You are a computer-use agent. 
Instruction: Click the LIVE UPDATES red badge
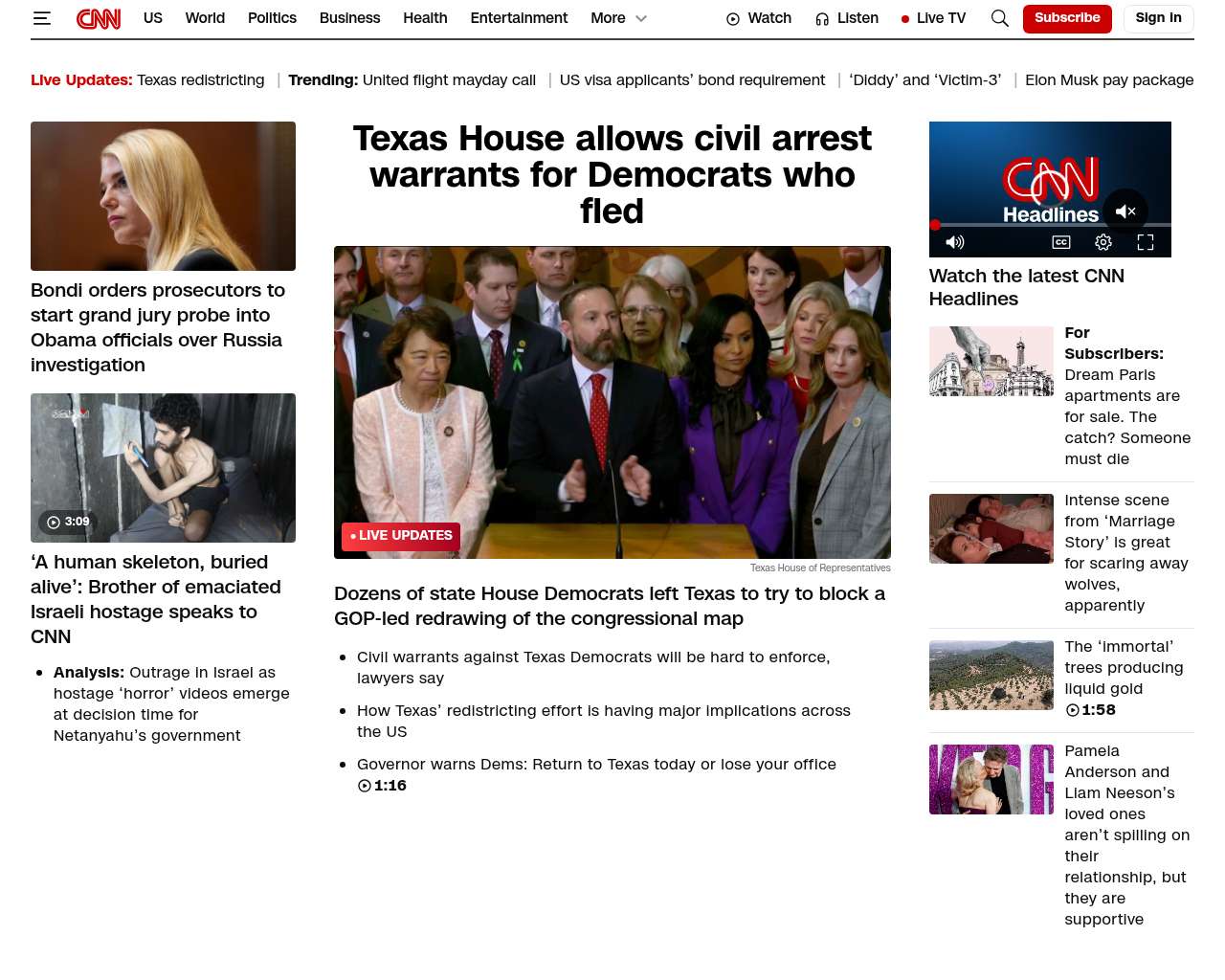[x=401, y=536]
